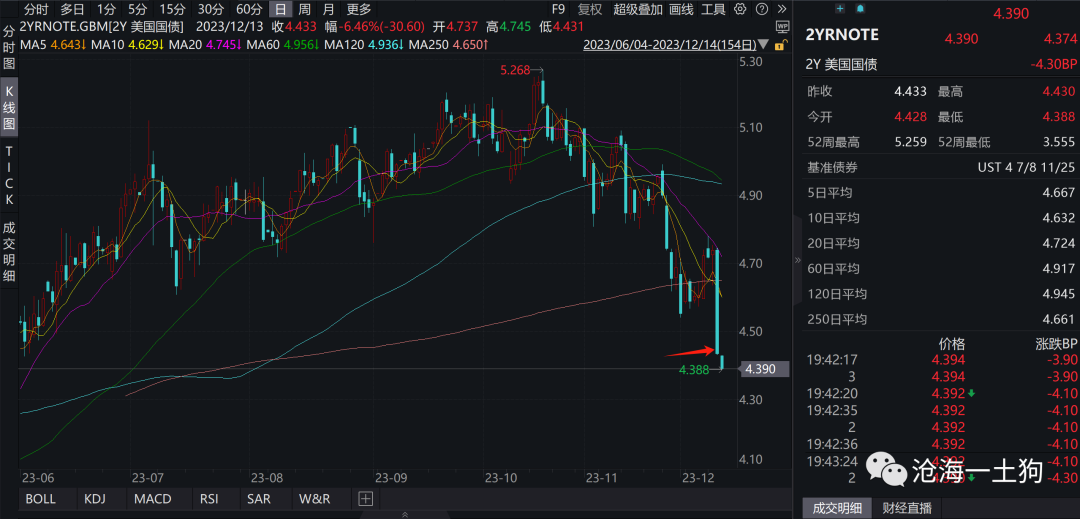Collapse the right panel with the splitter arrow
This screenshot has width=1080, height=519.
point(797,259)
